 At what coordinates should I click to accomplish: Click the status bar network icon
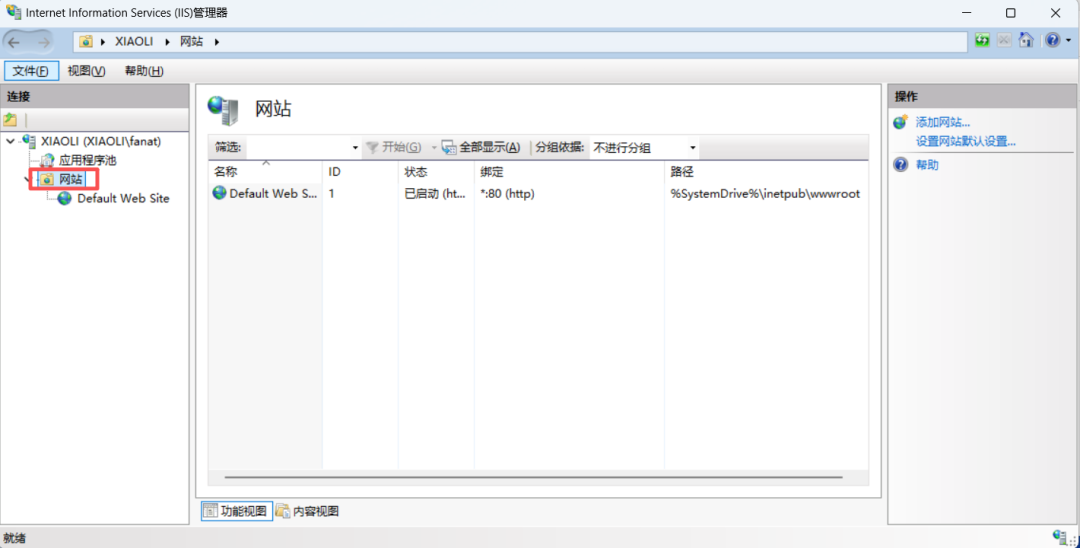1059,536
